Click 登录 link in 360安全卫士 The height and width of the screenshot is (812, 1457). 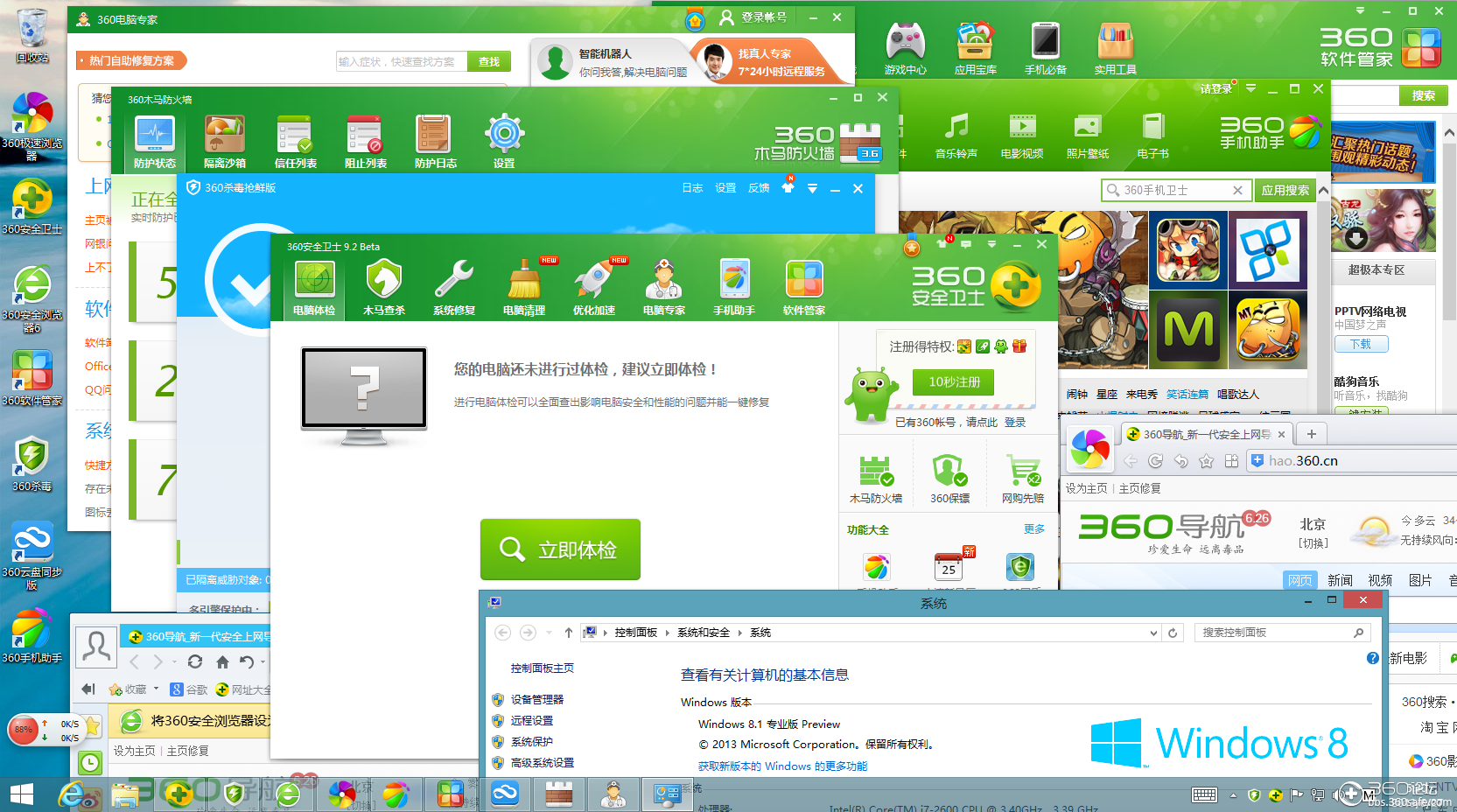coord(1015,422)
